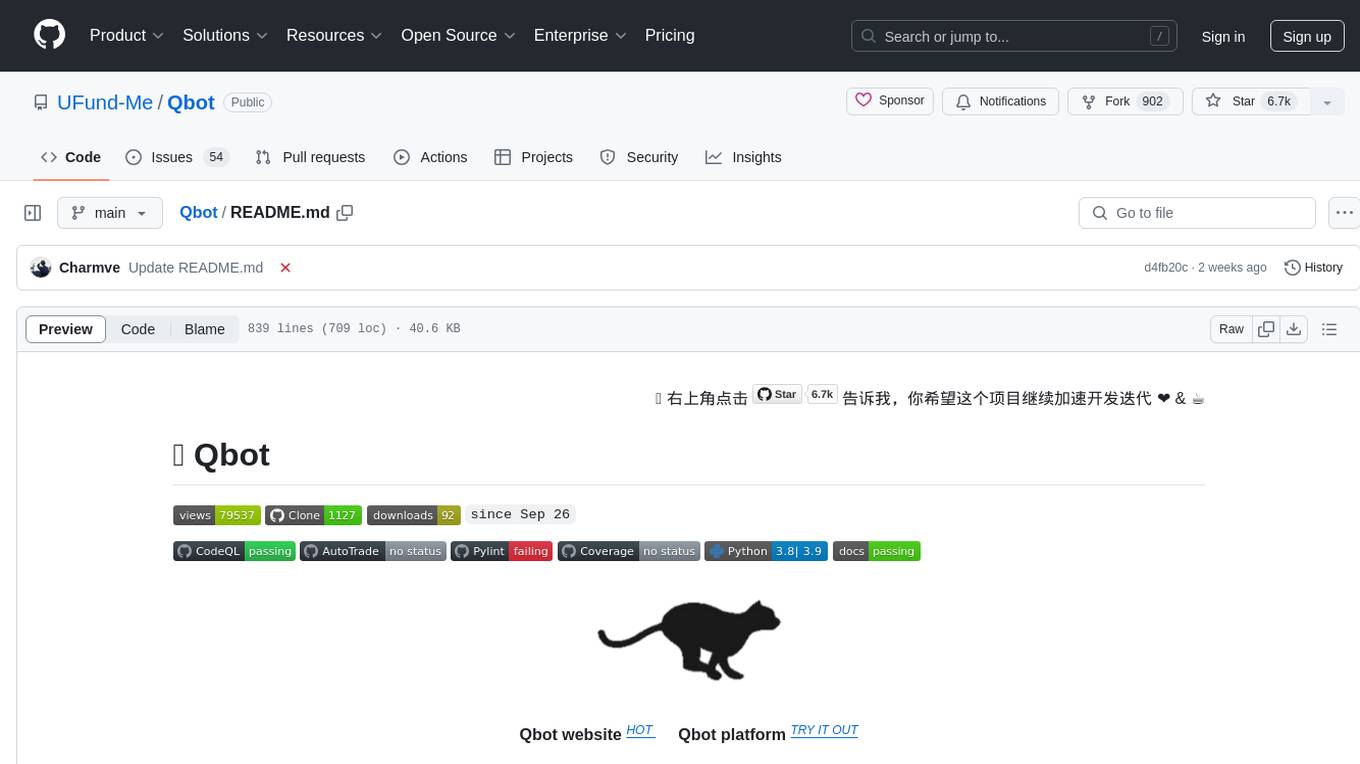Open the README outline
This screenshot has width=1360, height=764.
[1329, 329]
